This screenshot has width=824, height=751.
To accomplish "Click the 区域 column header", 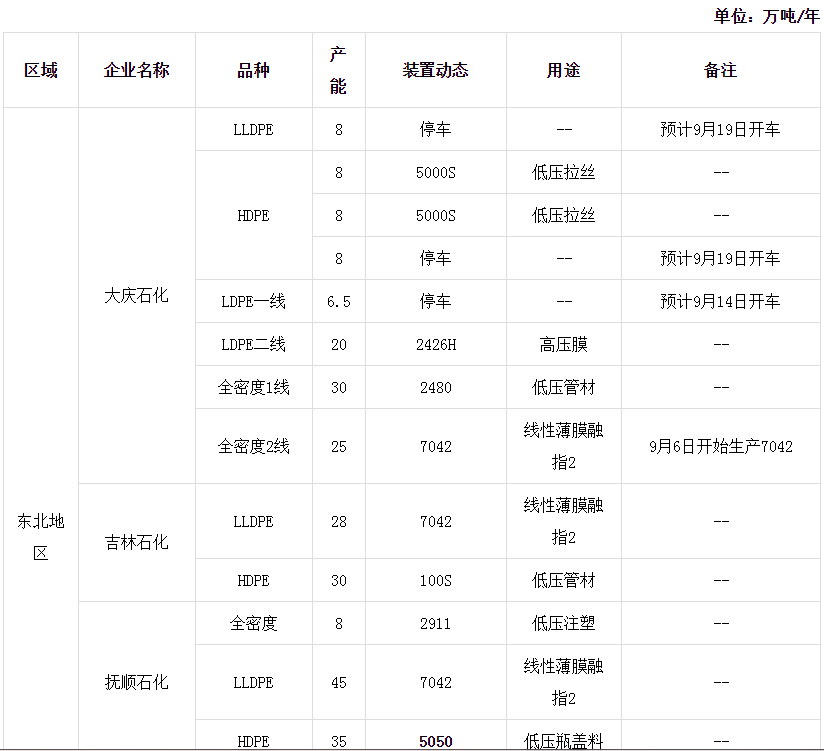I will (41, 70).
